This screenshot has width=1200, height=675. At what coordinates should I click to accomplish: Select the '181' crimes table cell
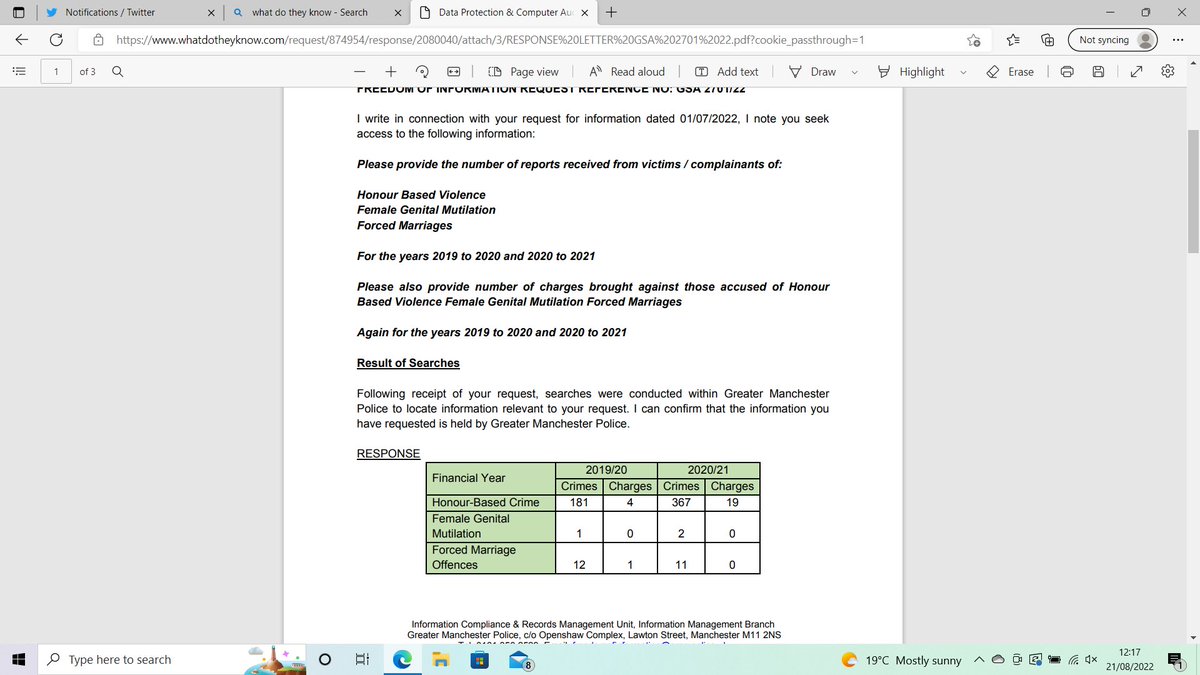579,502
